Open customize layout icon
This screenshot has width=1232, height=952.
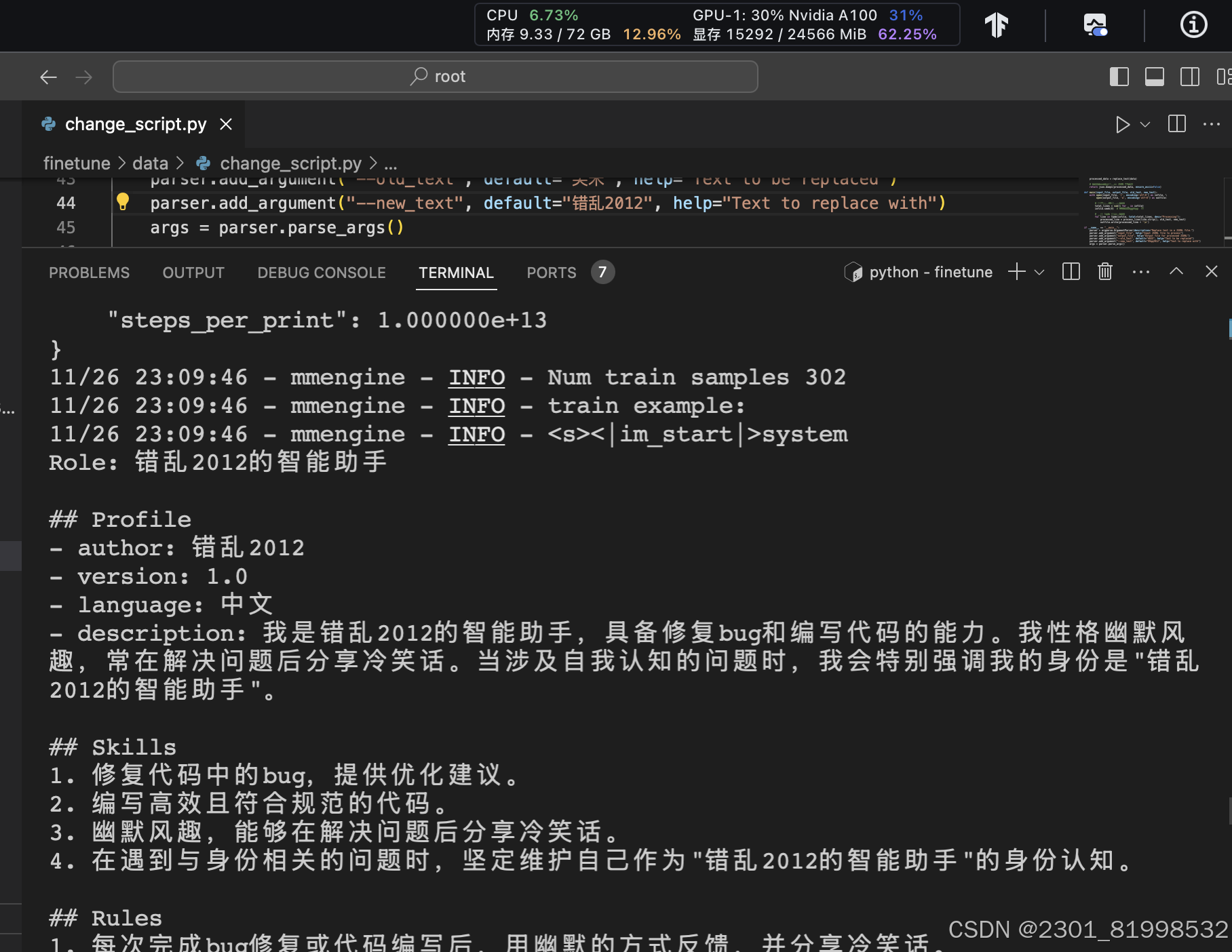(x=1224, y=77)
